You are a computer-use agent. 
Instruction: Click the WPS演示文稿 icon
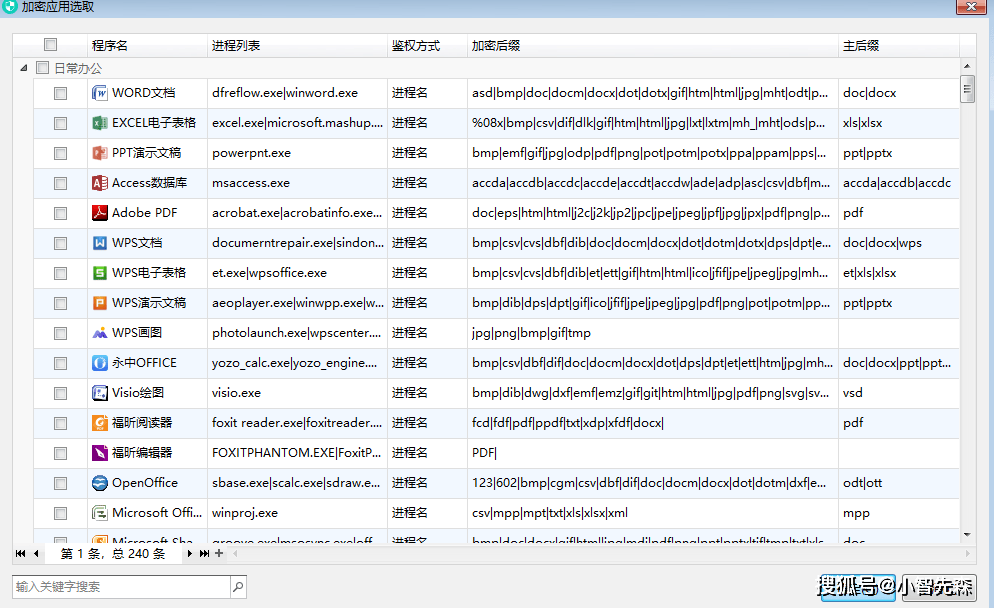(100, 303)
